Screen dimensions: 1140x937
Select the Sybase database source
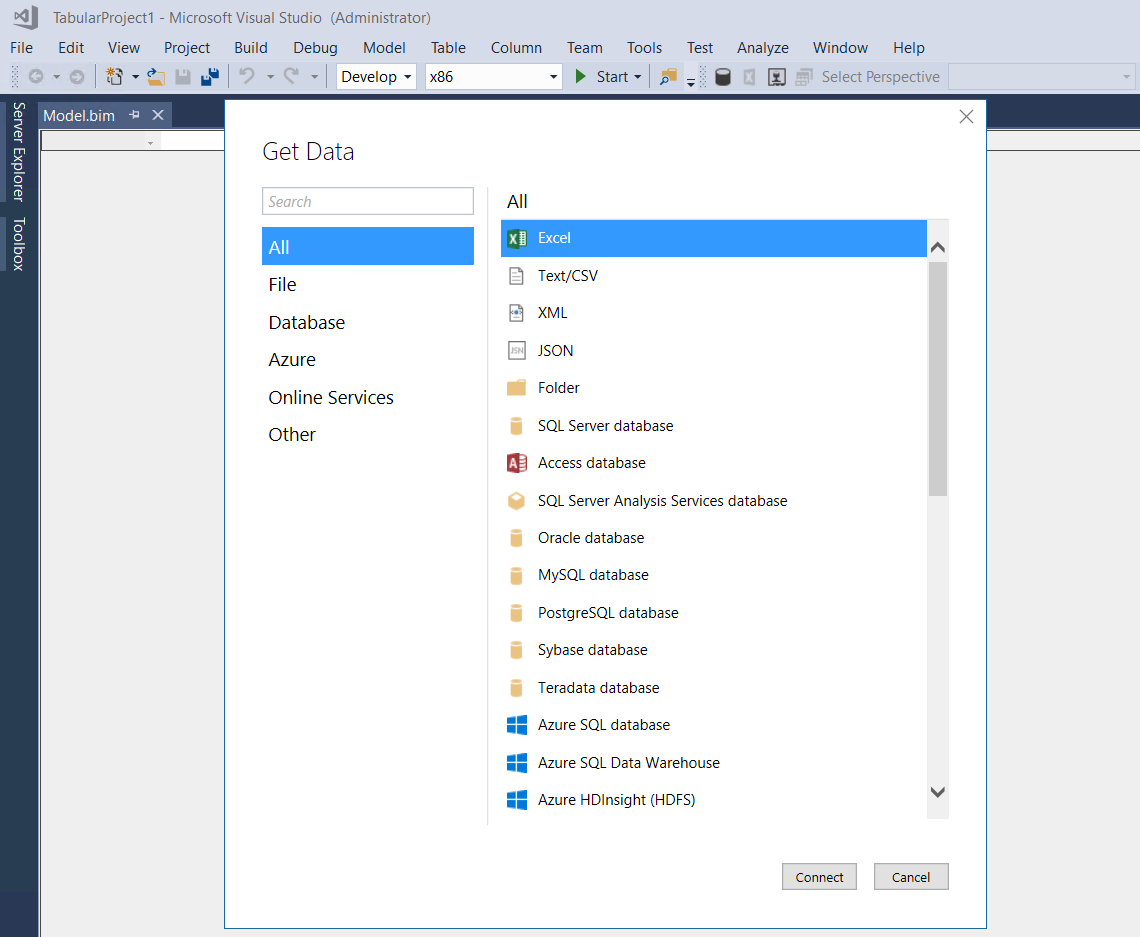pos(713,650)
